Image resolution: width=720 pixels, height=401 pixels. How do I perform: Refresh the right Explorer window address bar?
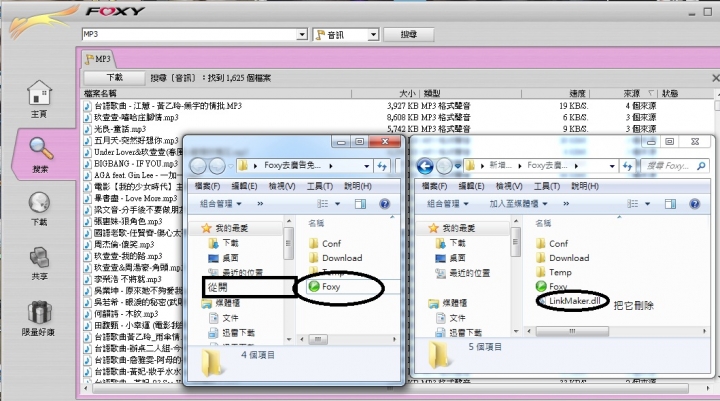[x=627, y=166]
